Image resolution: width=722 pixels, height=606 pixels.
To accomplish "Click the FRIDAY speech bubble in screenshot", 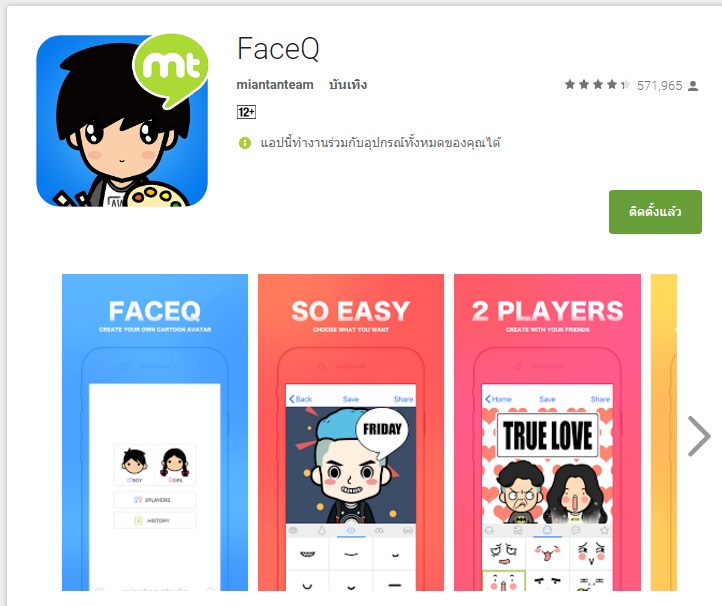I will pos(382,430).
